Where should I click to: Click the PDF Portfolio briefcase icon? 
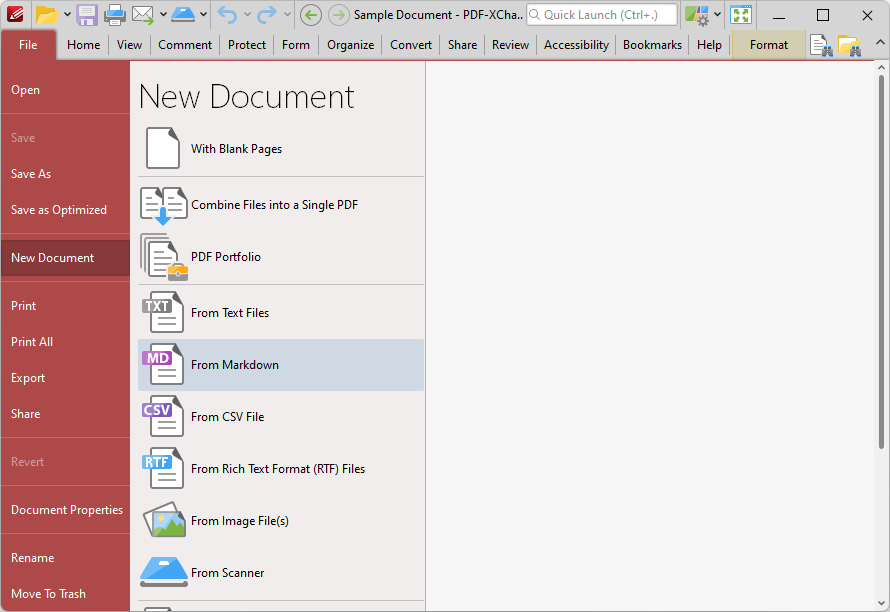[164, 257]
